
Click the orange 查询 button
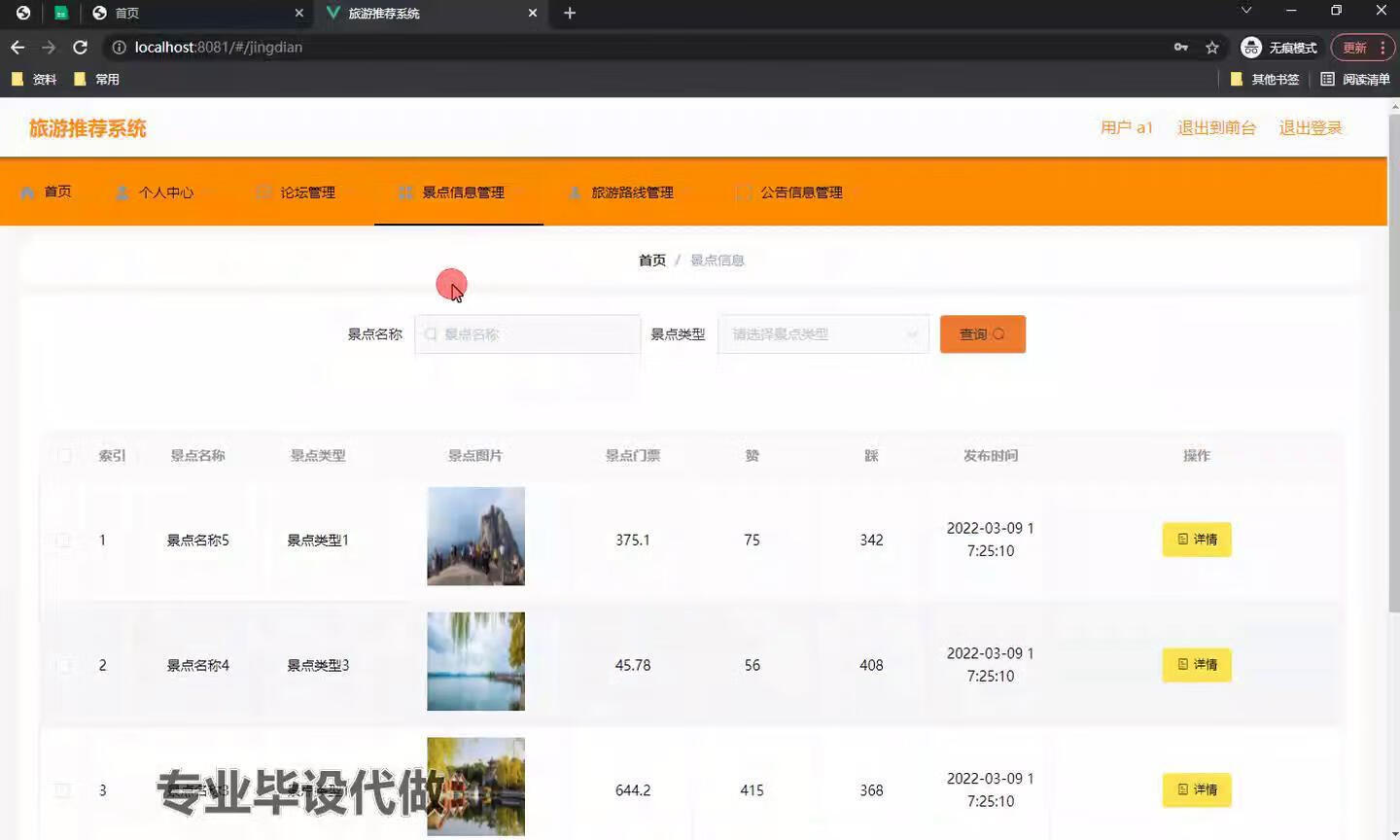point(982,334)
